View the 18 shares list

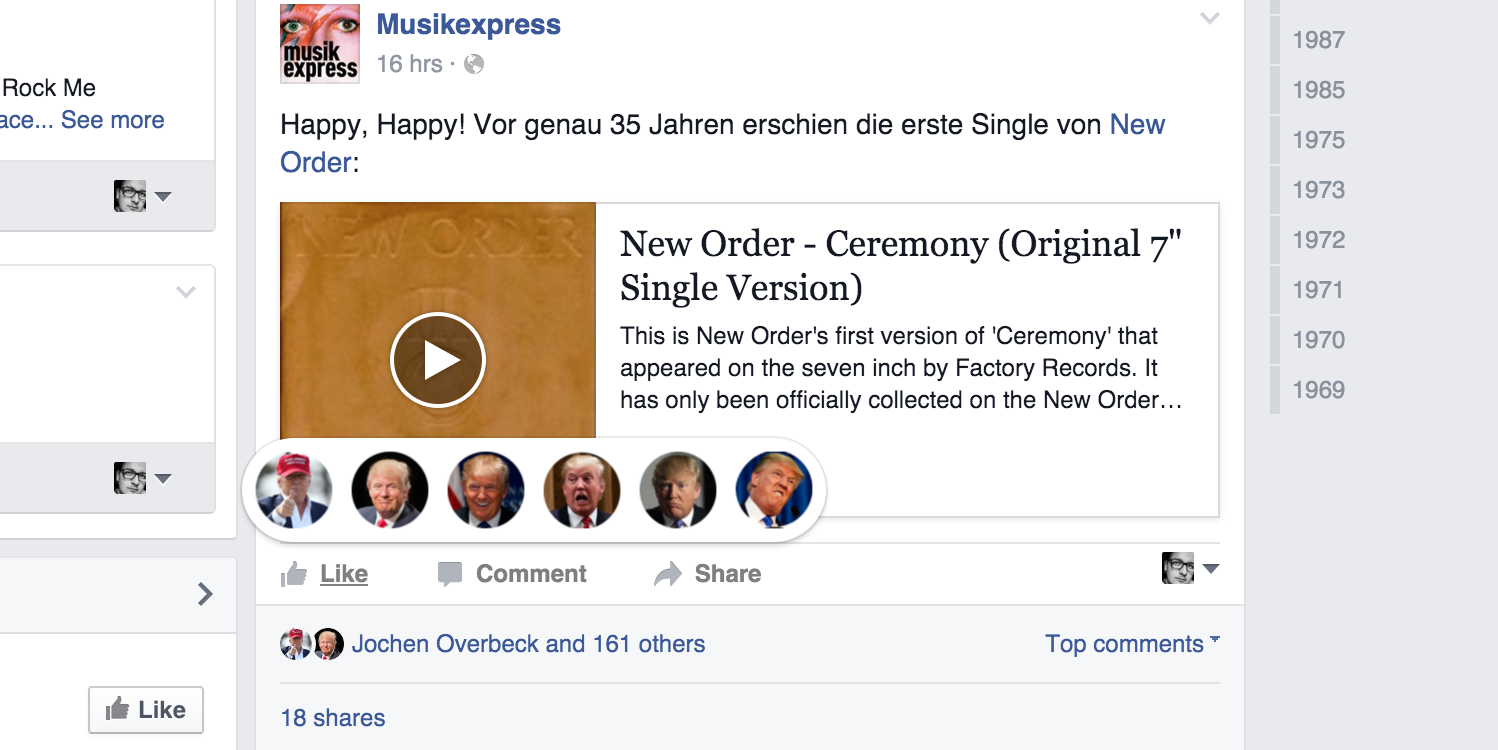333,718
